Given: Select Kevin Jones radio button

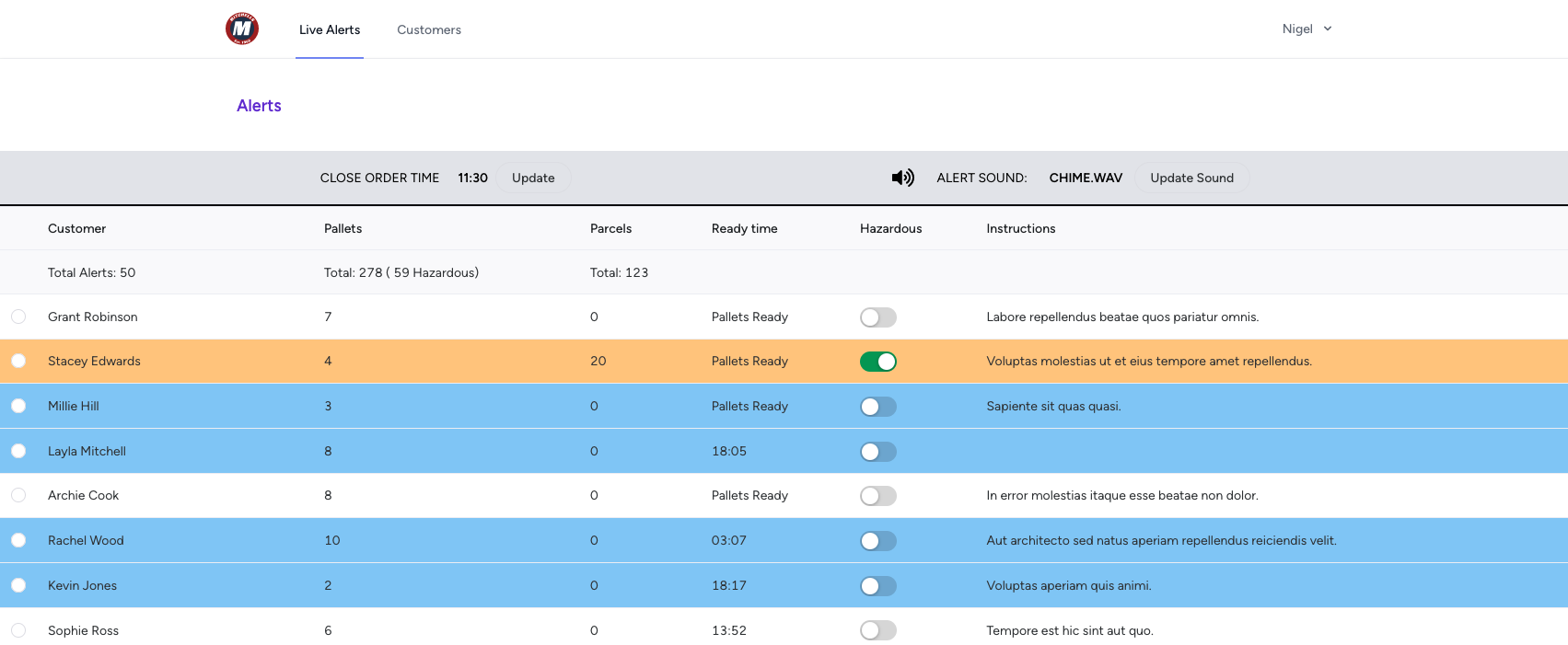Looking at the screenshot, I should (x=18, y=585).
